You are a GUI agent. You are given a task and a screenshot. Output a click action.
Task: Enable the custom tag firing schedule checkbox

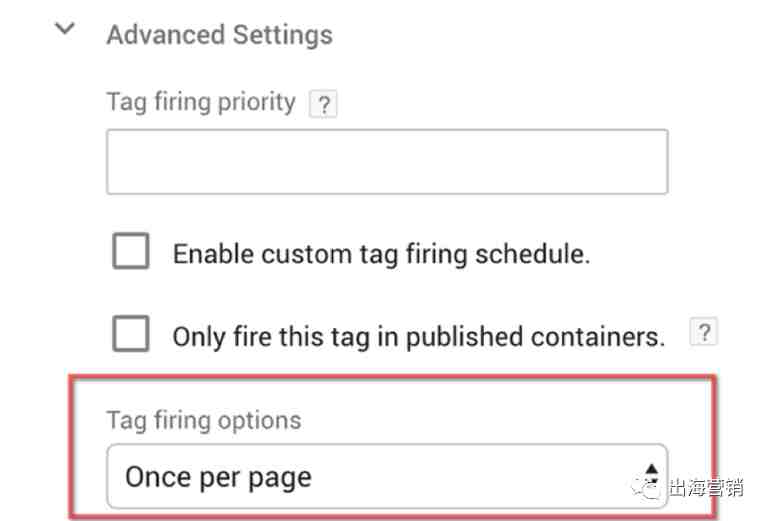(x=131, y=252)
